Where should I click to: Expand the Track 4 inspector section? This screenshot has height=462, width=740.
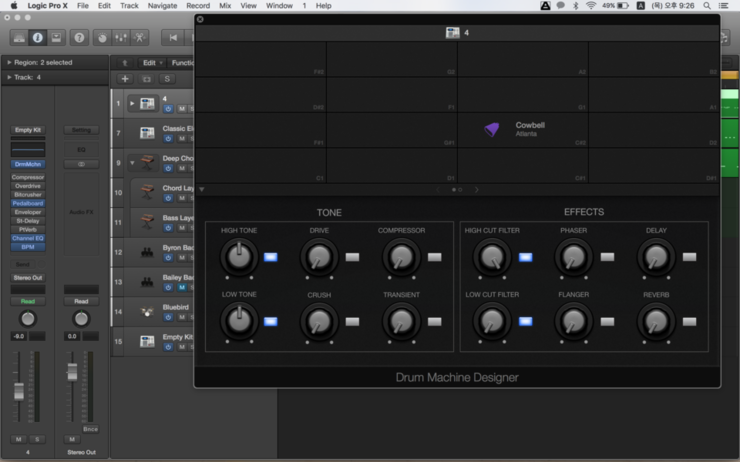pyautogui.click(x=9, y=77)
